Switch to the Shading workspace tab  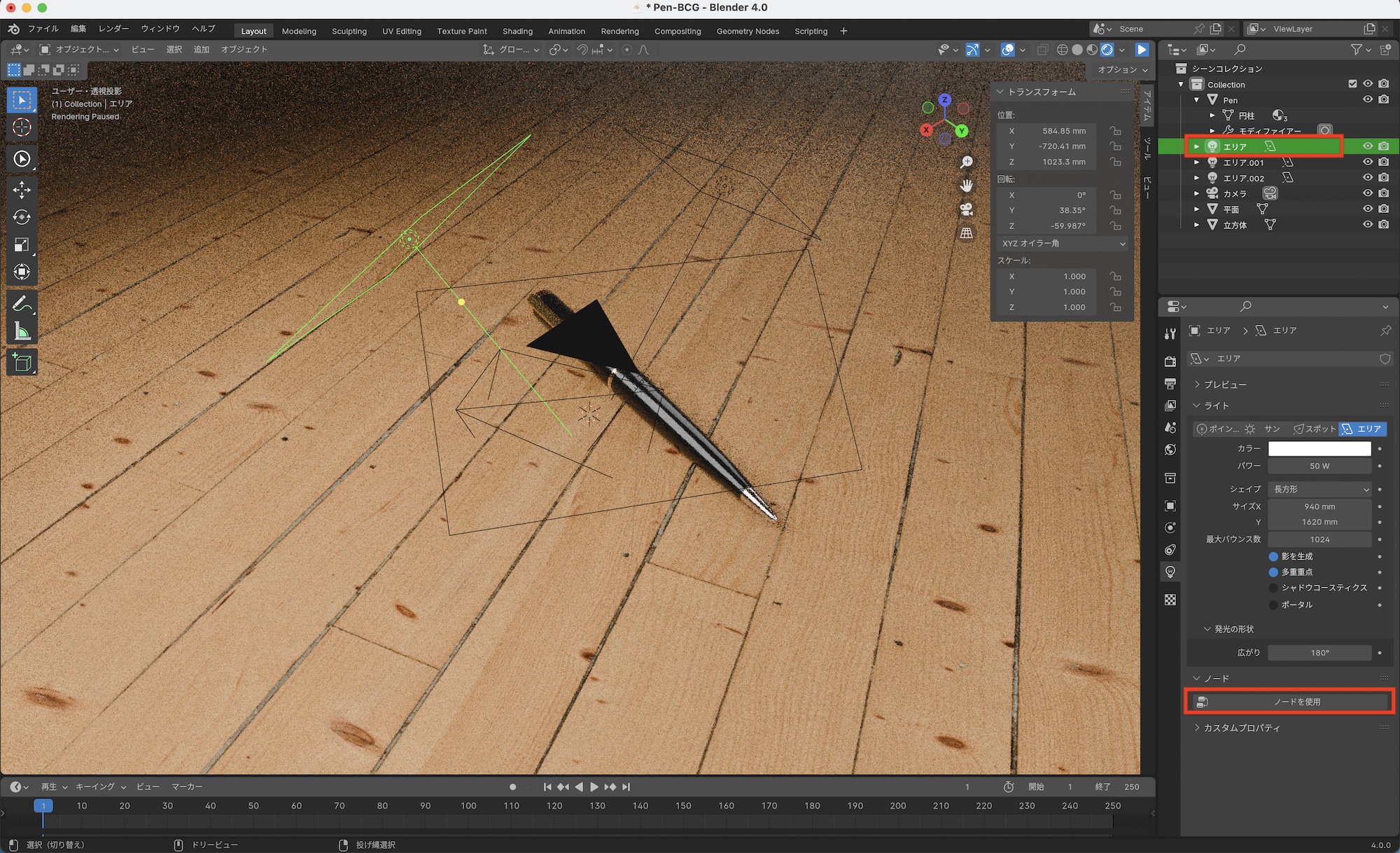click(517, 31)
